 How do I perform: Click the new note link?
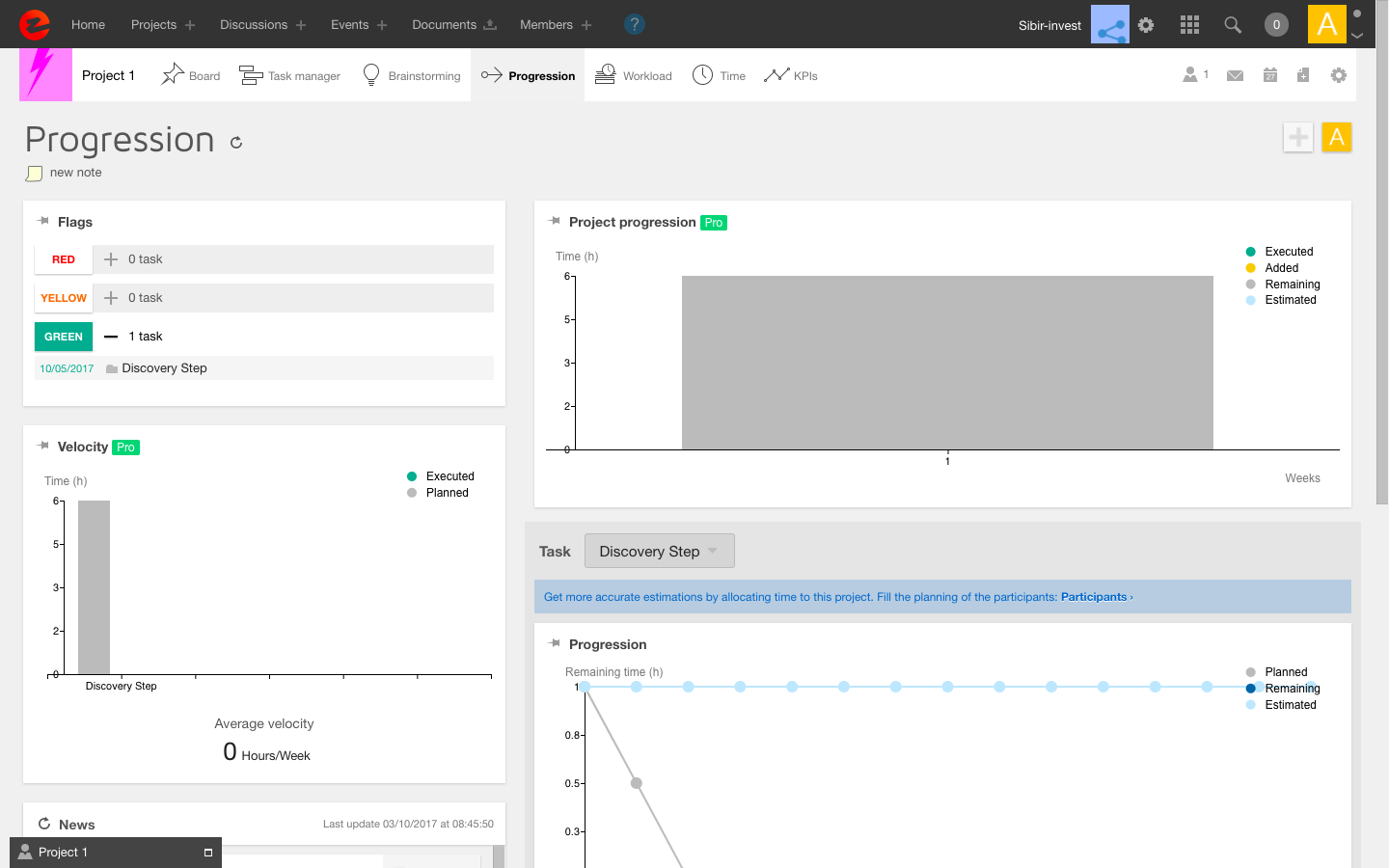(x=75, y=173)
